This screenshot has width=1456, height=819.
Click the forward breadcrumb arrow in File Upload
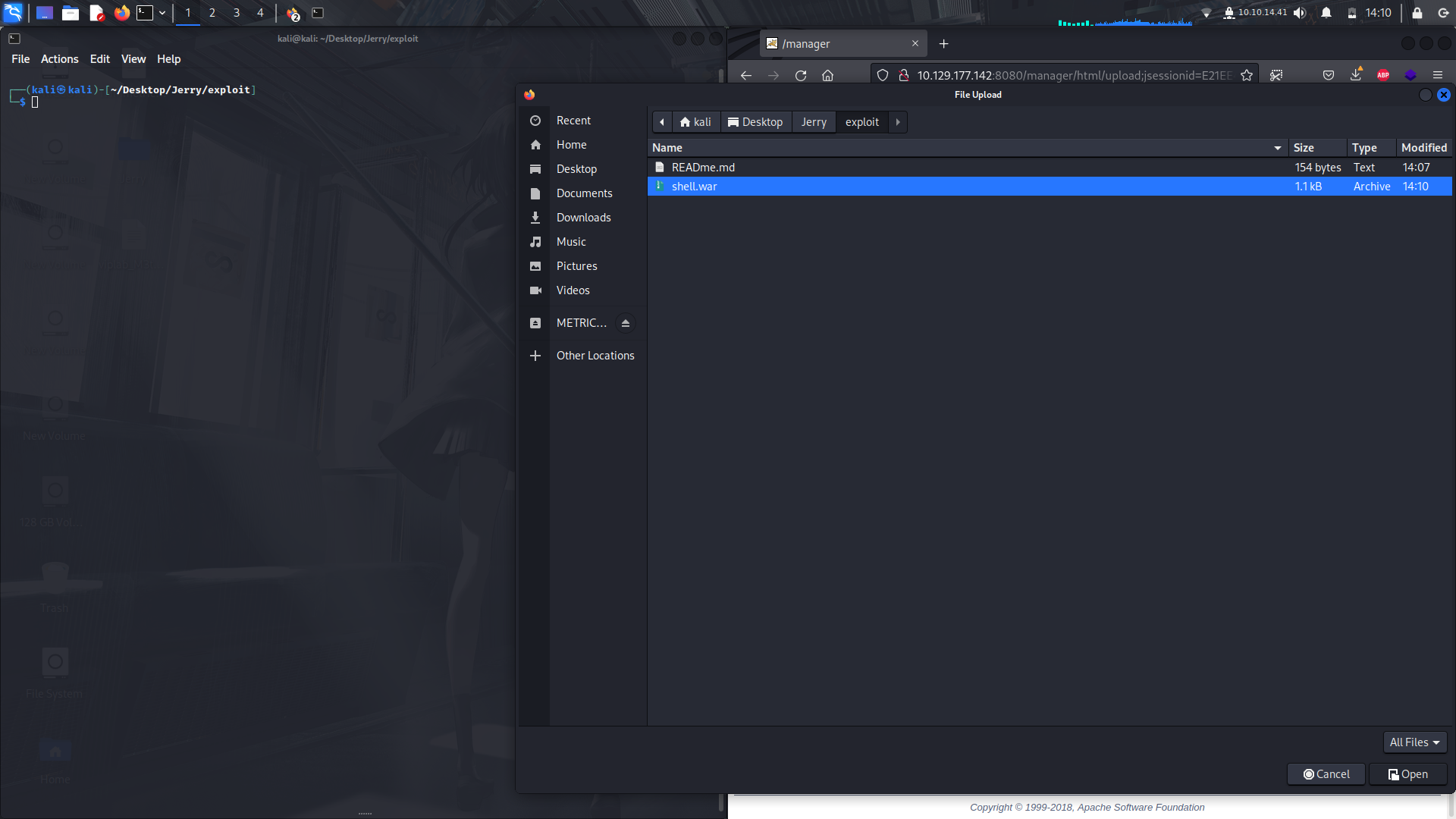[x=897, y=122]
